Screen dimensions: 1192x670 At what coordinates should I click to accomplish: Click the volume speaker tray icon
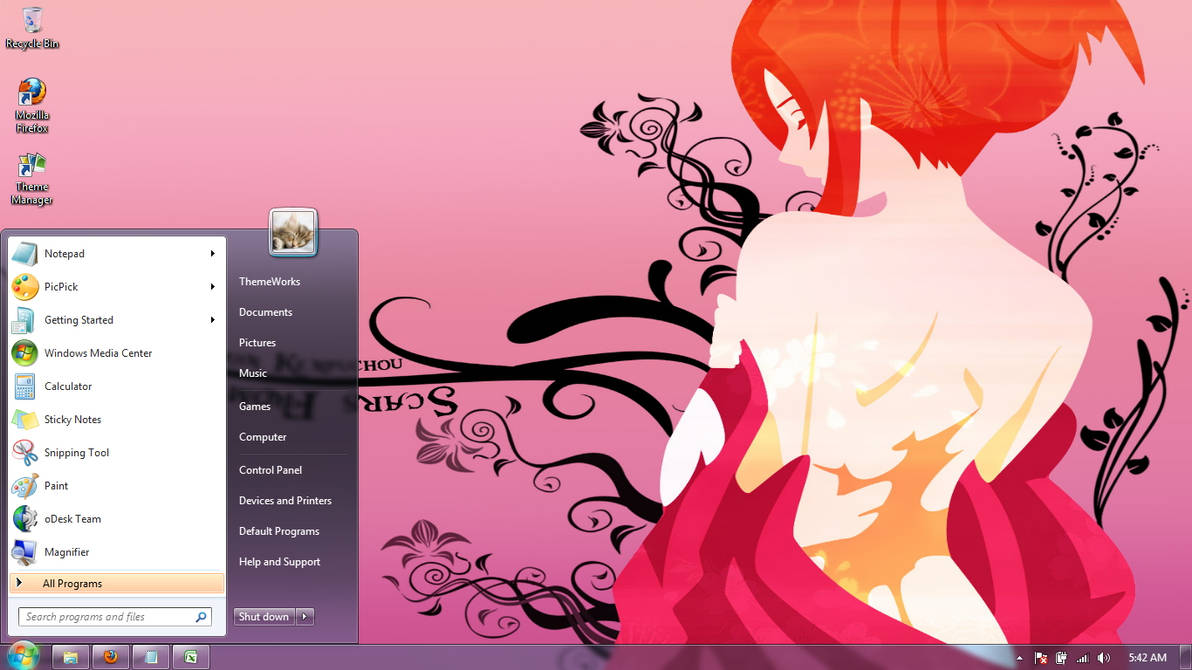1104,658
